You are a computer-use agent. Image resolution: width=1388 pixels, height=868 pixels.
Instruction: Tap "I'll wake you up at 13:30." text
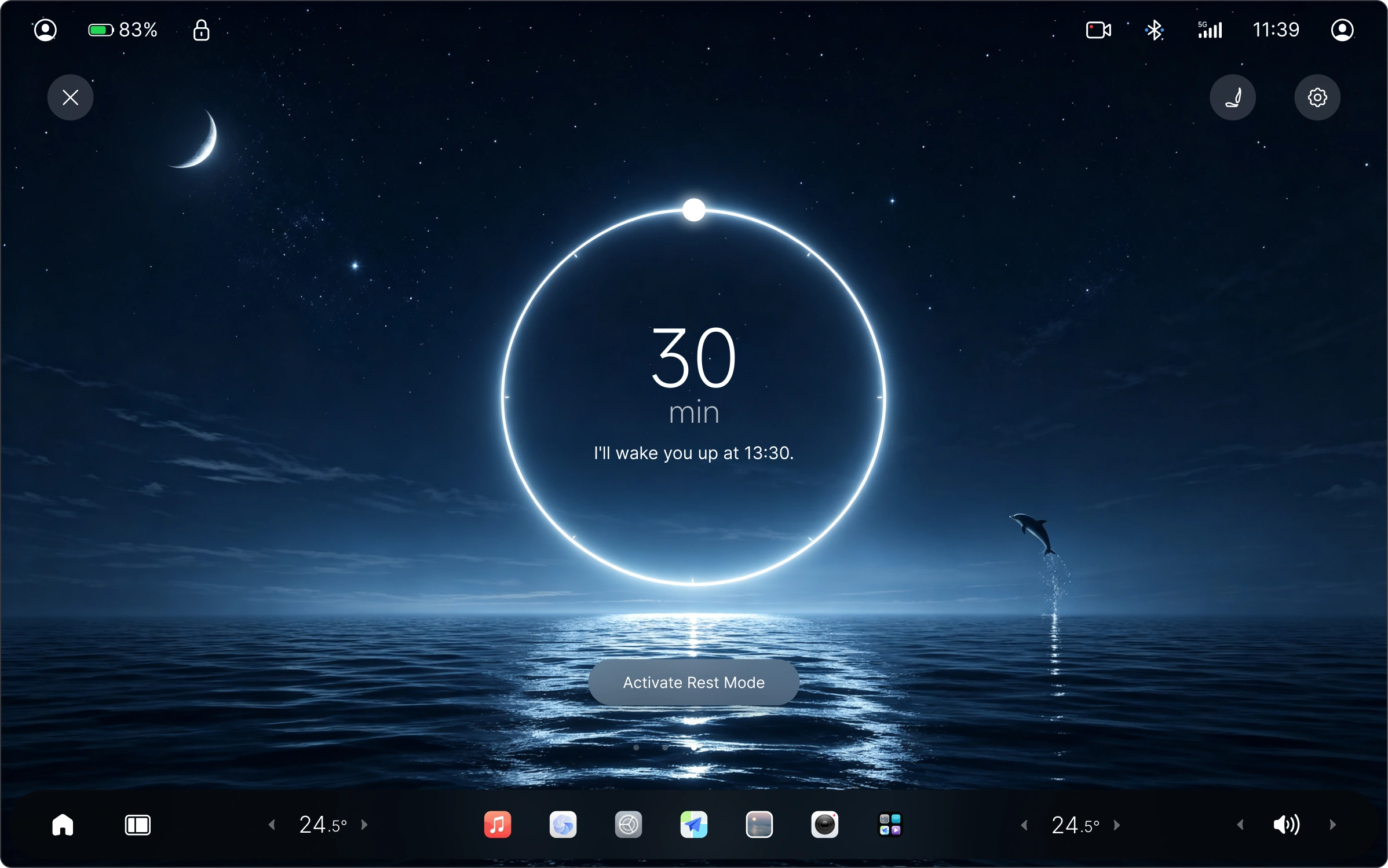(693, 453)
